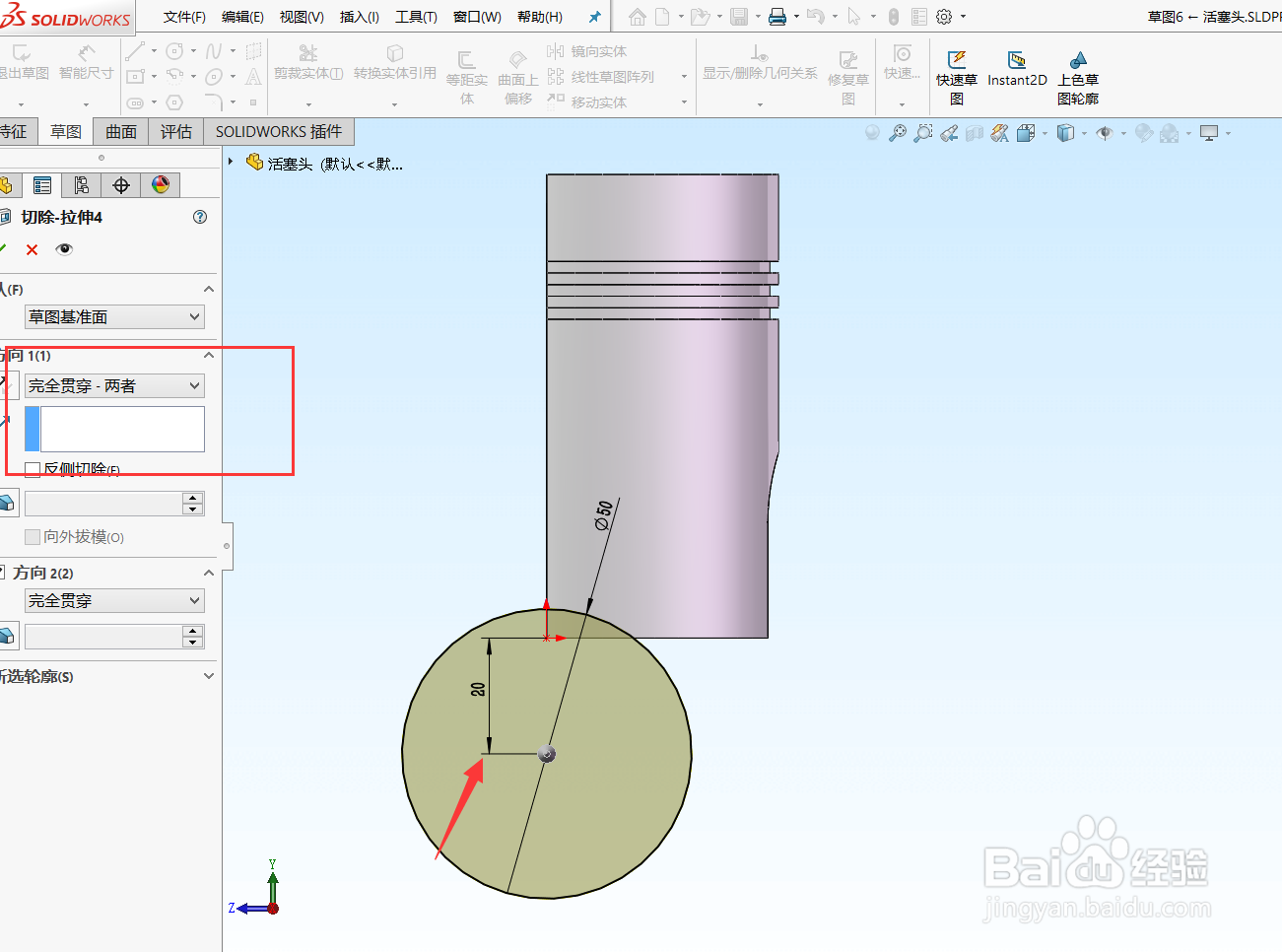The height and width of the screenshot is (952, 1282).
Task: Confirm cut with the green checkmark
Action: coord(6,249)
